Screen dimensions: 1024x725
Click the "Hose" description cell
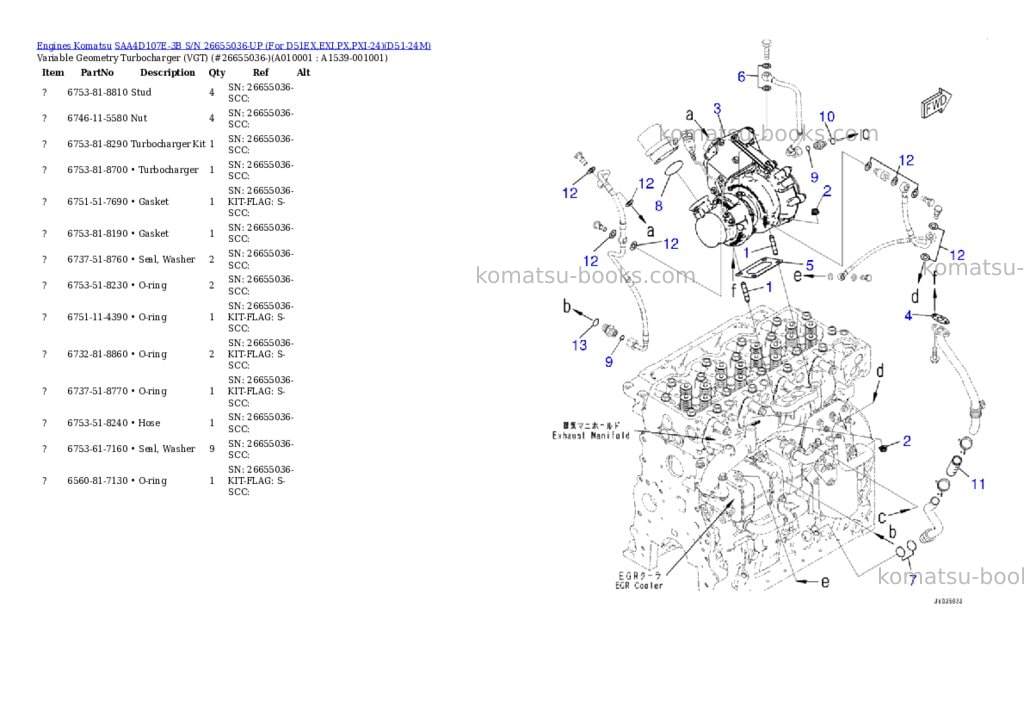click(x=149, y=423)
